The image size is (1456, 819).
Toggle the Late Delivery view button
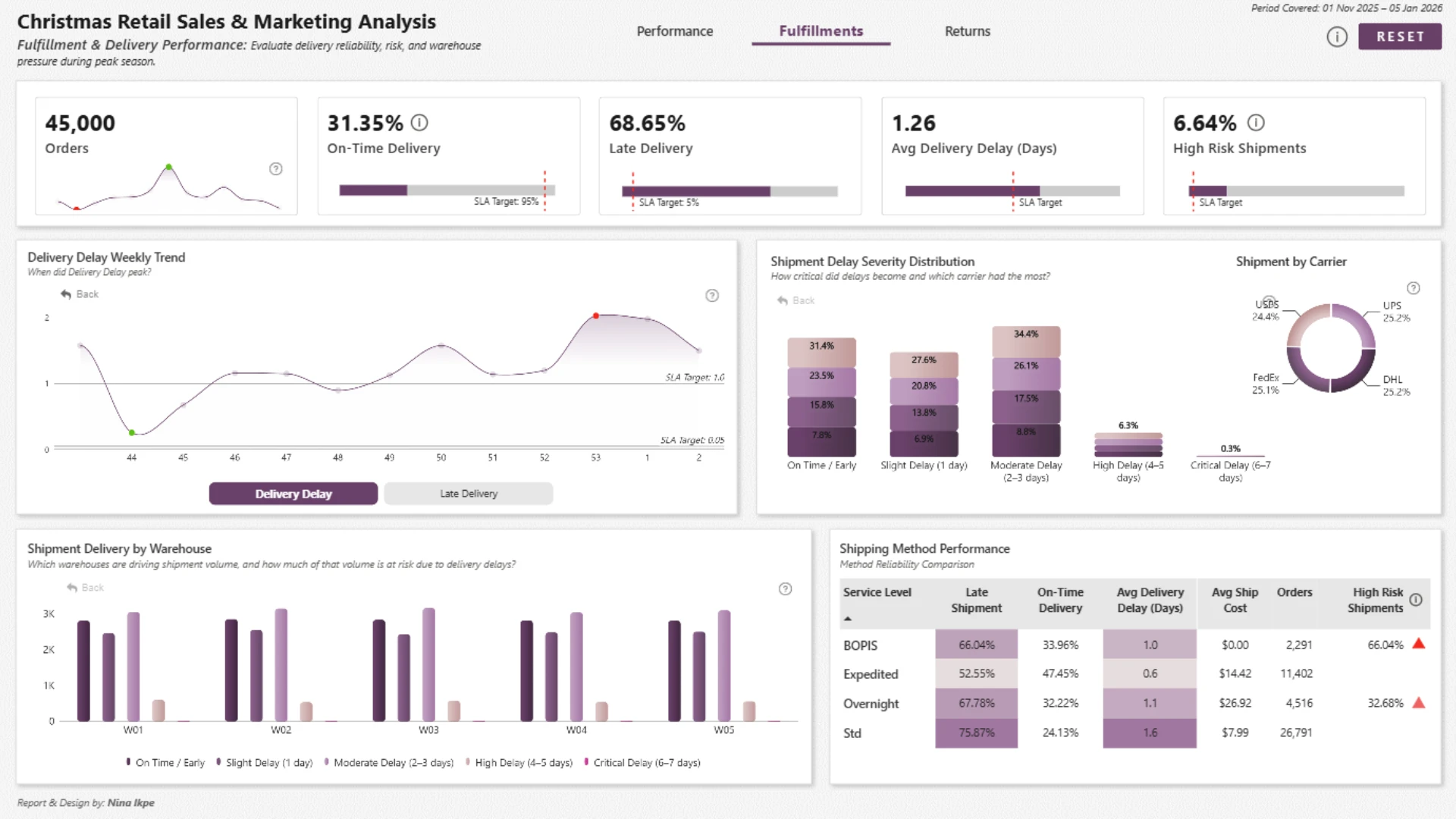coord(469,494)
